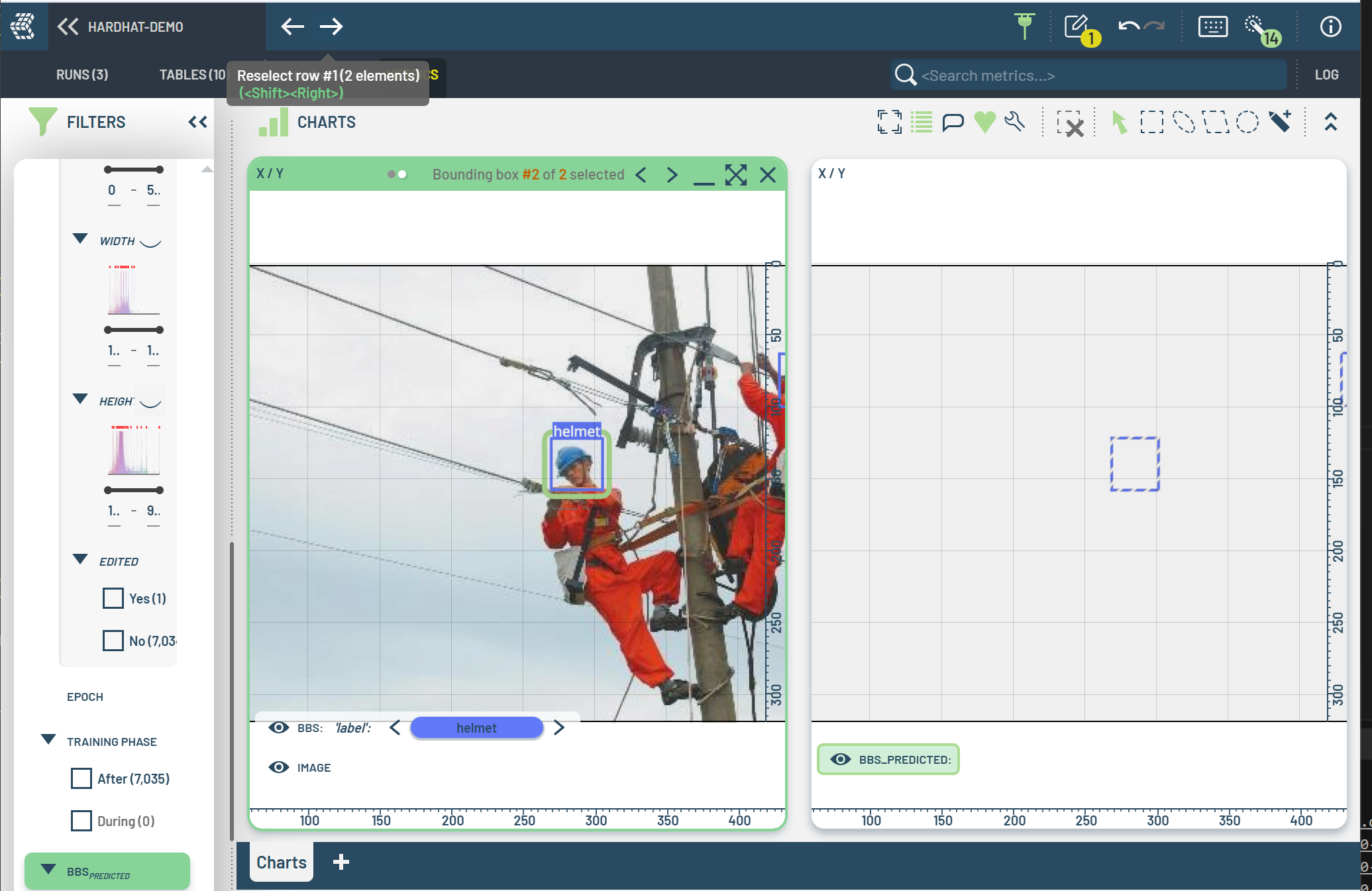Add a new tab with plus button
The image size is (1372, 891).
coord(341,862)
